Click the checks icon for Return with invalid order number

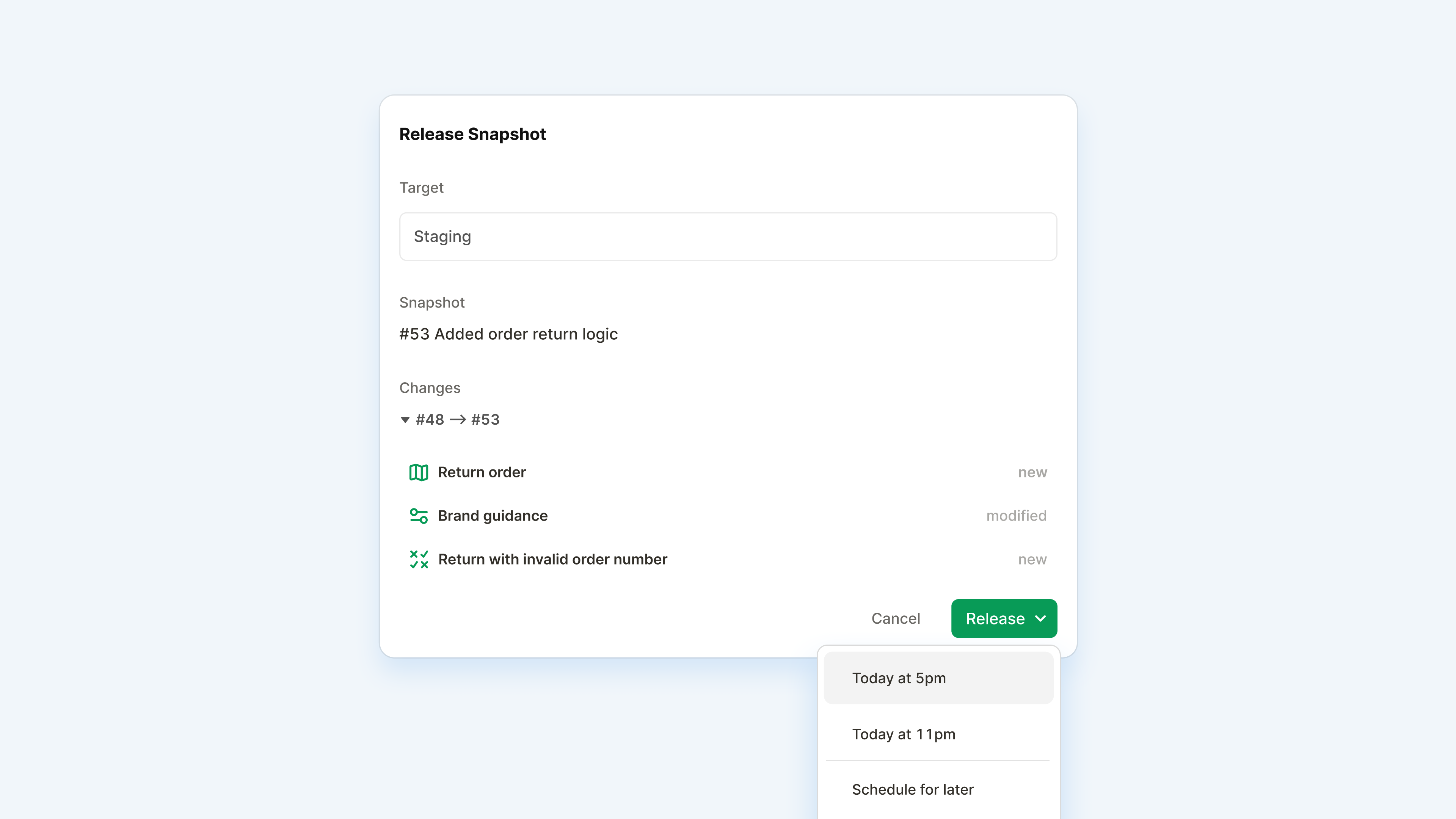(419, 559)
